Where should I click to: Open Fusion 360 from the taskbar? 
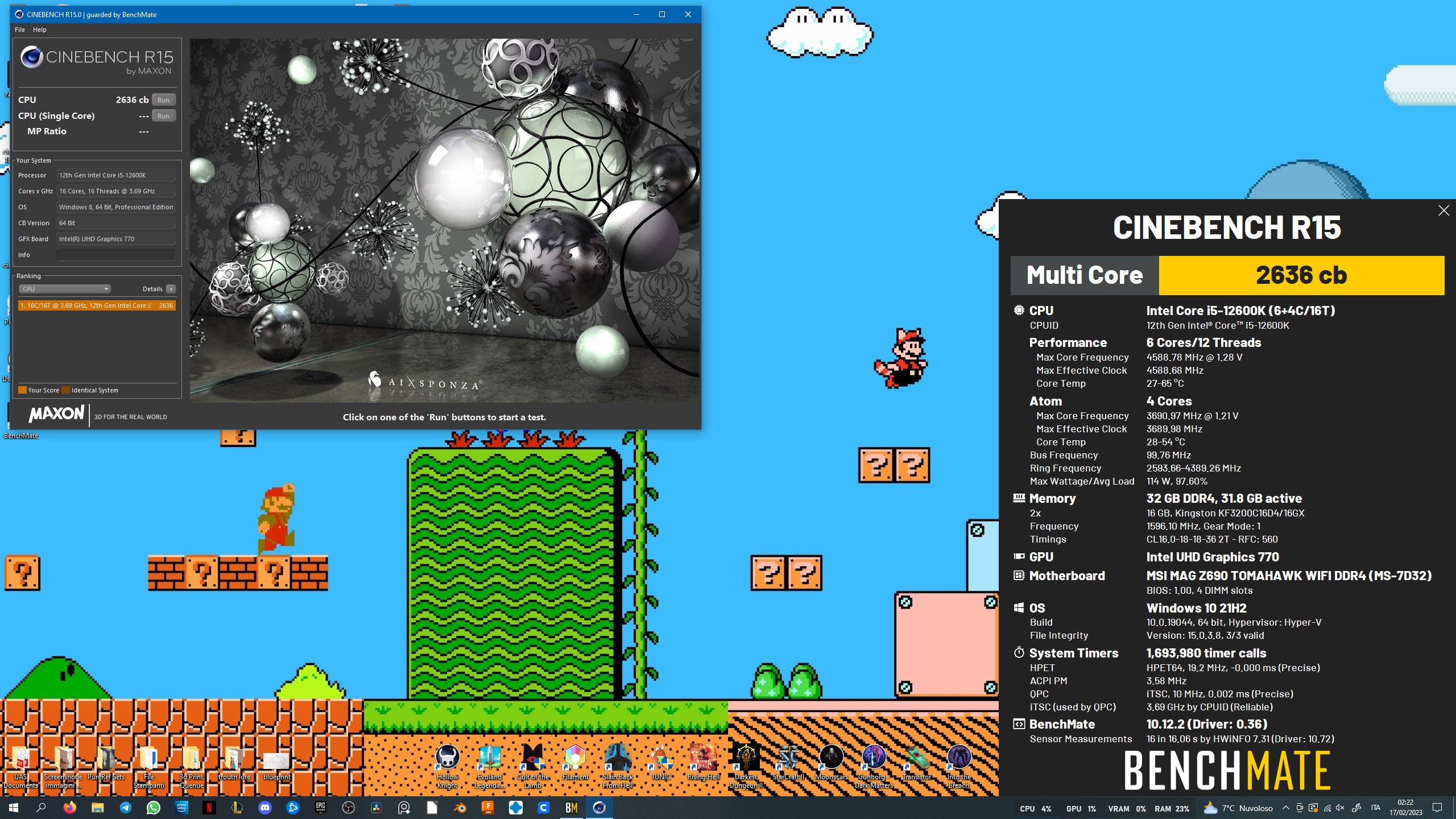487,808
